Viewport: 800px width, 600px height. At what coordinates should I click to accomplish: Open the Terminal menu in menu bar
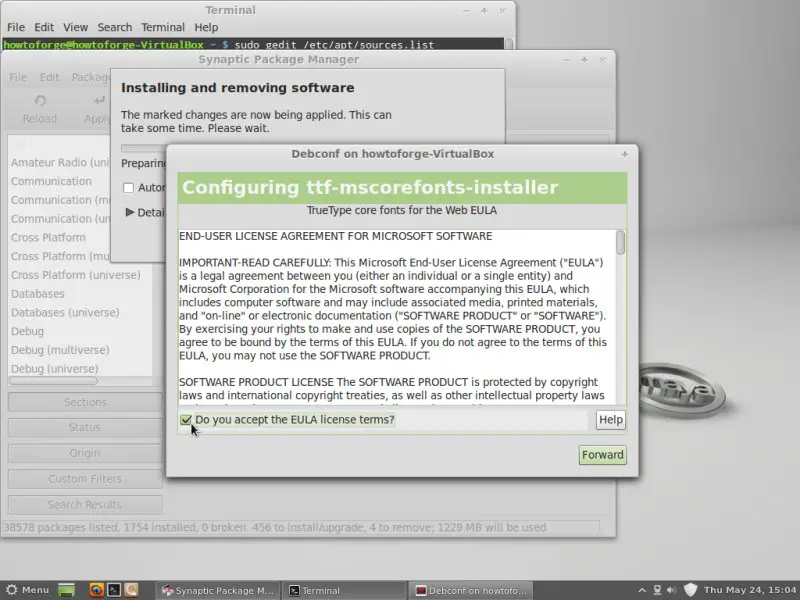point(163,27)
